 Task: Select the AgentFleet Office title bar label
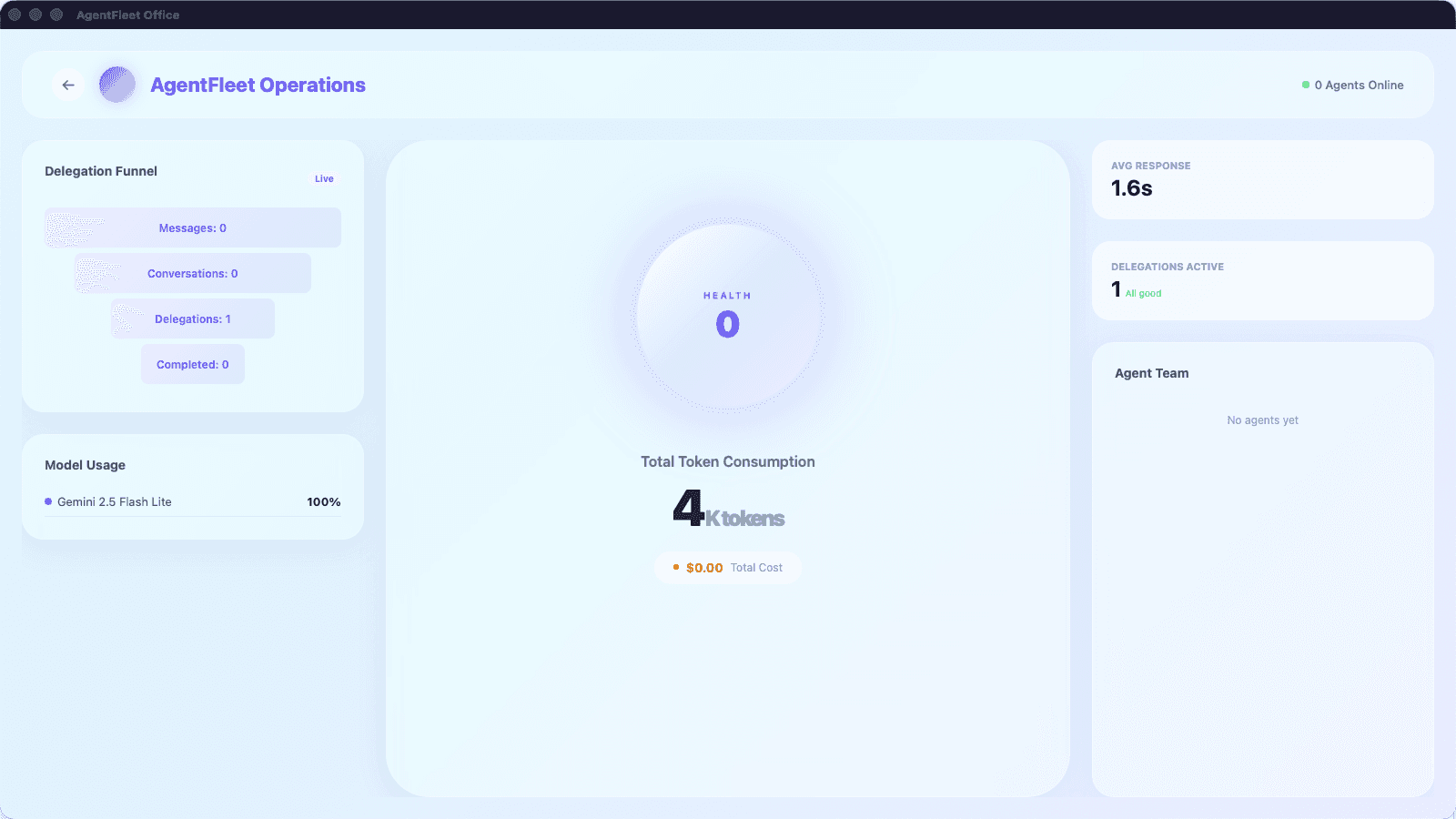(127, 15)
